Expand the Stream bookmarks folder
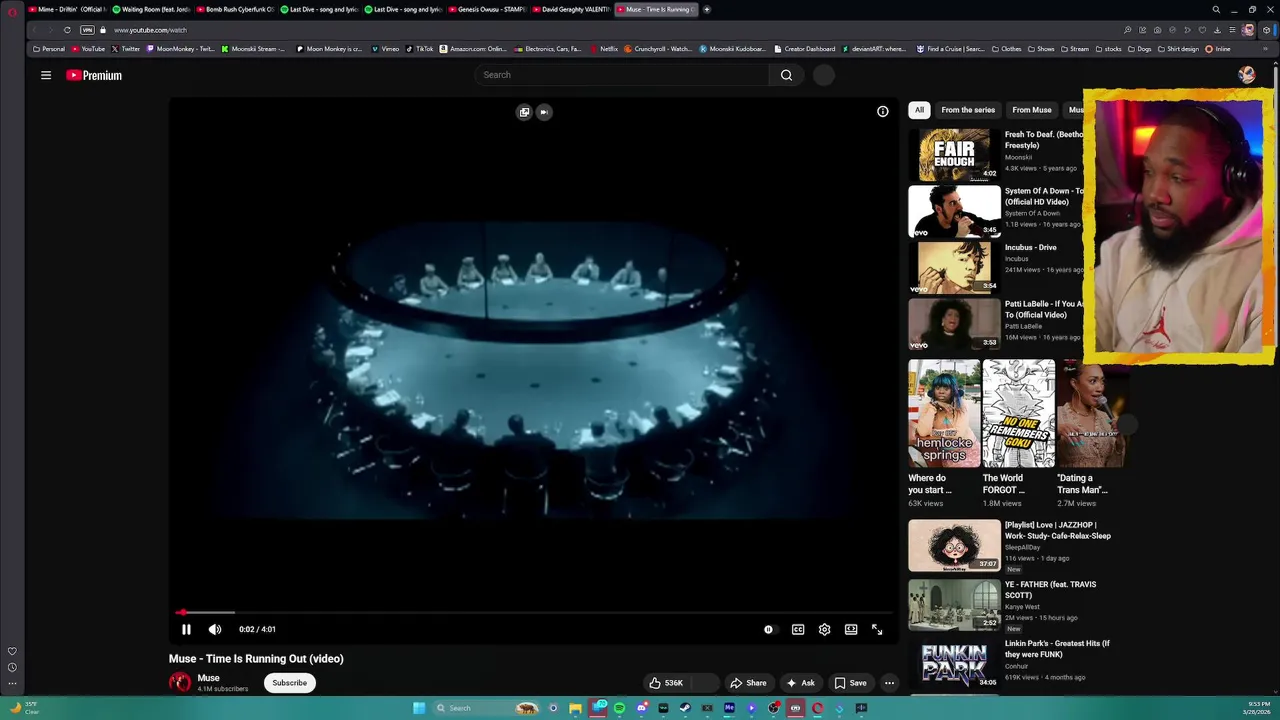 coord(1075,49)
